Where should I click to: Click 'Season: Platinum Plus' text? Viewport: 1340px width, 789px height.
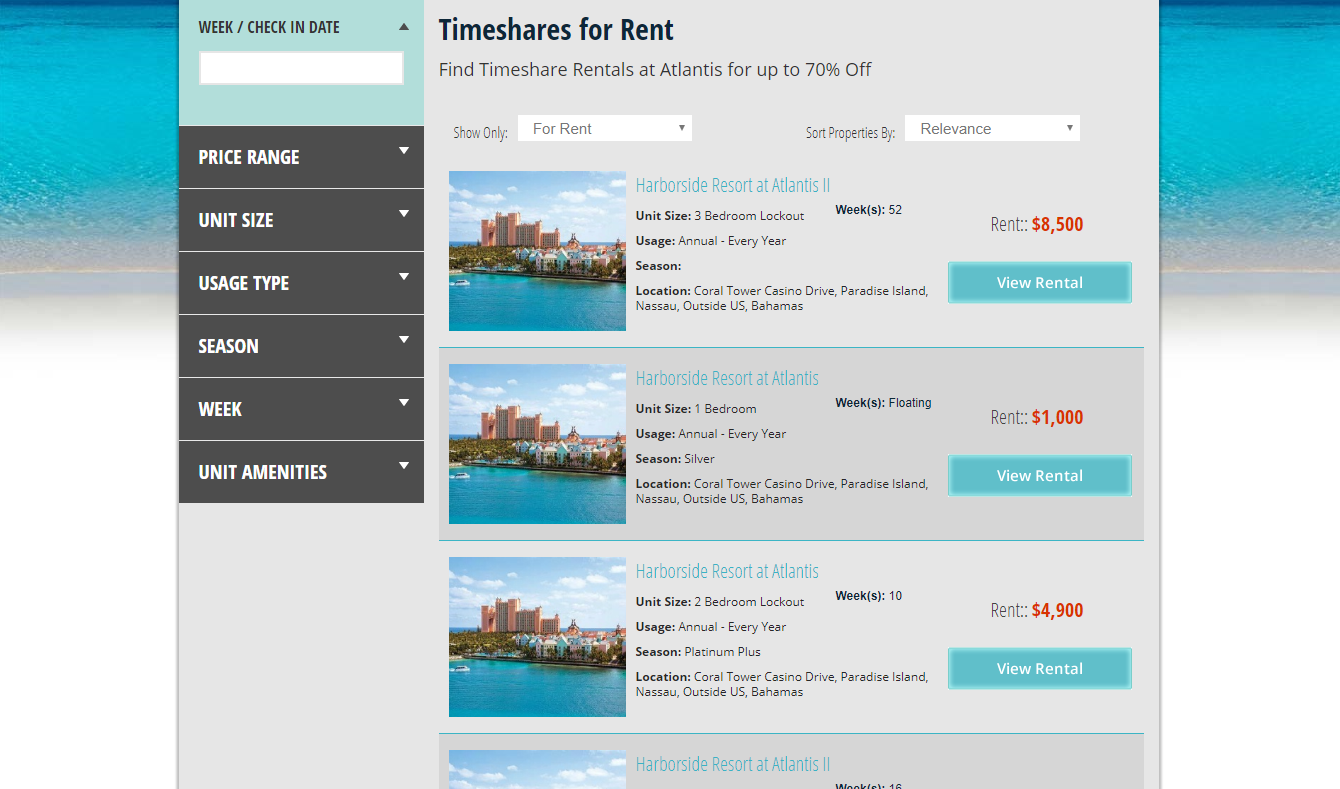(698, 652)
